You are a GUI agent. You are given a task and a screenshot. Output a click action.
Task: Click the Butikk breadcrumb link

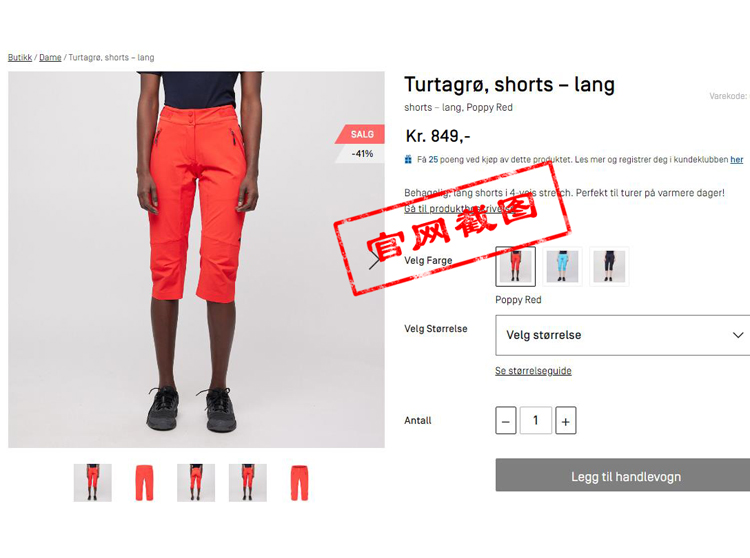click(20, 57)
